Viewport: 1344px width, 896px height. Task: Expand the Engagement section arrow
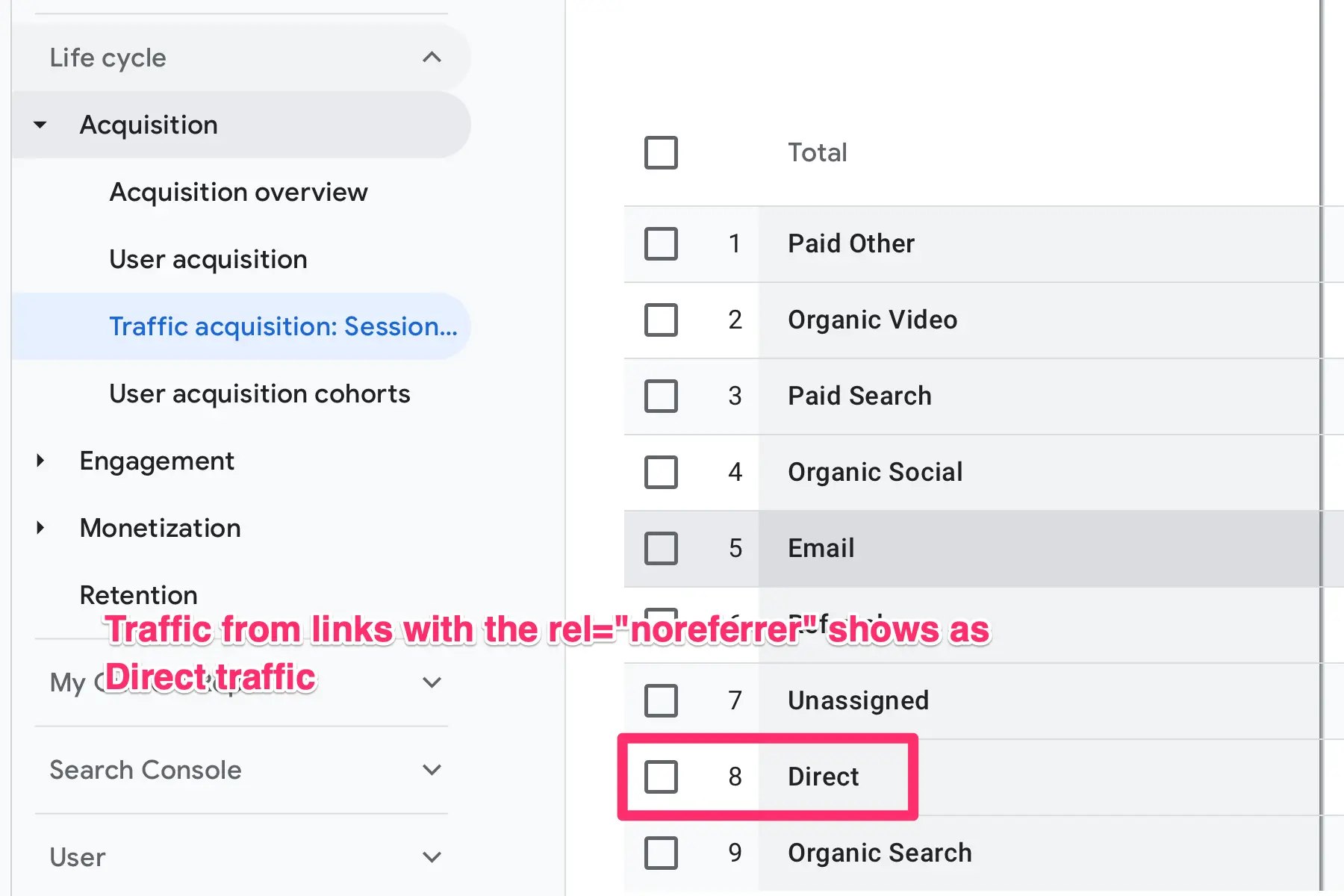[41, 461]
